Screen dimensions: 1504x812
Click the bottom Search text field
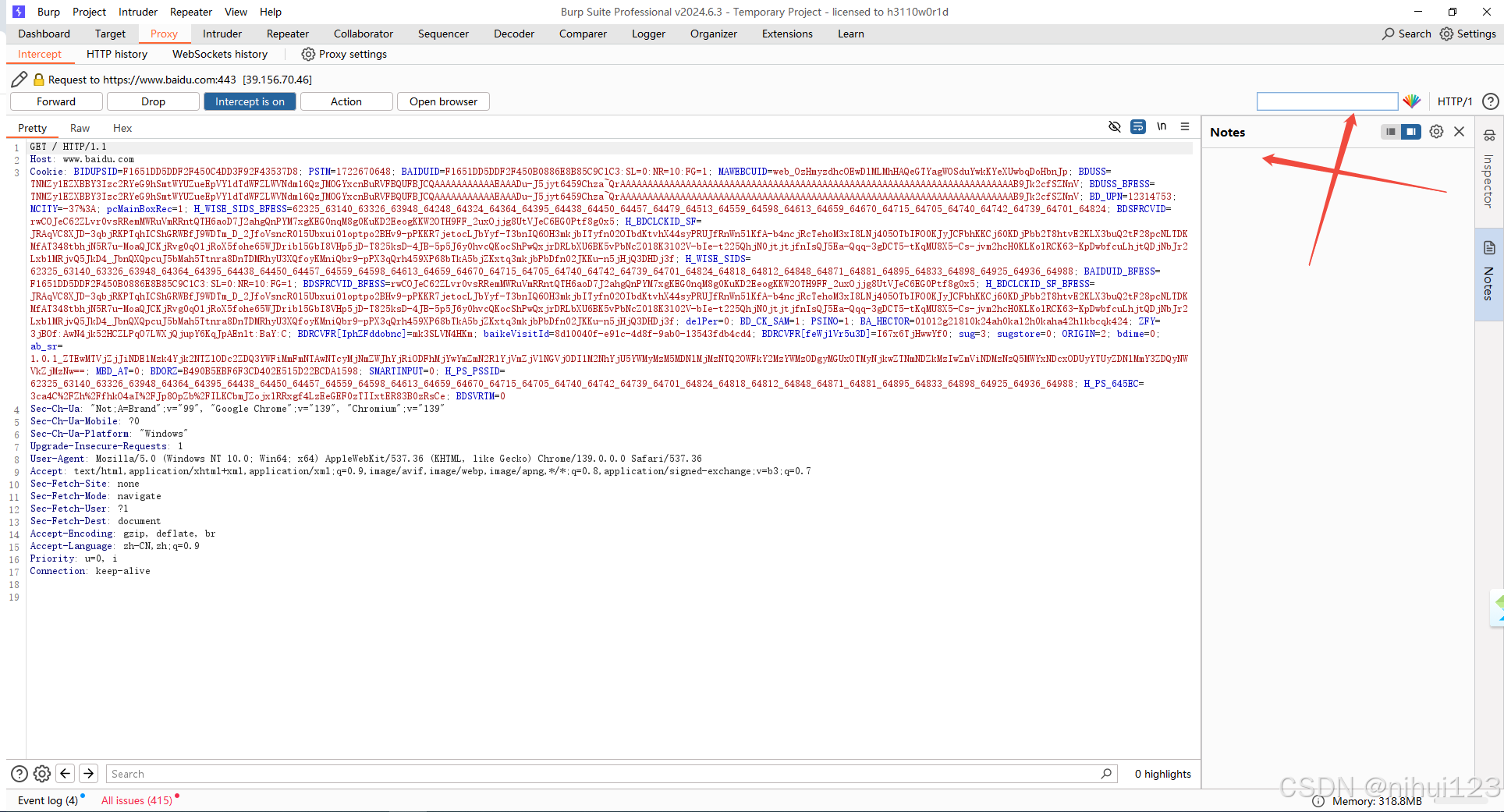coord(610,774)
